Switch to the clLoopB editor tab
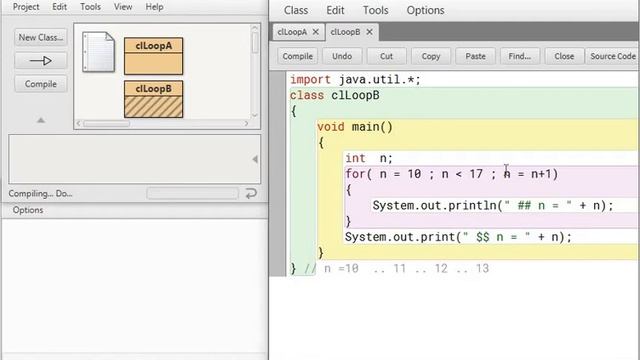 coord(345,32)
